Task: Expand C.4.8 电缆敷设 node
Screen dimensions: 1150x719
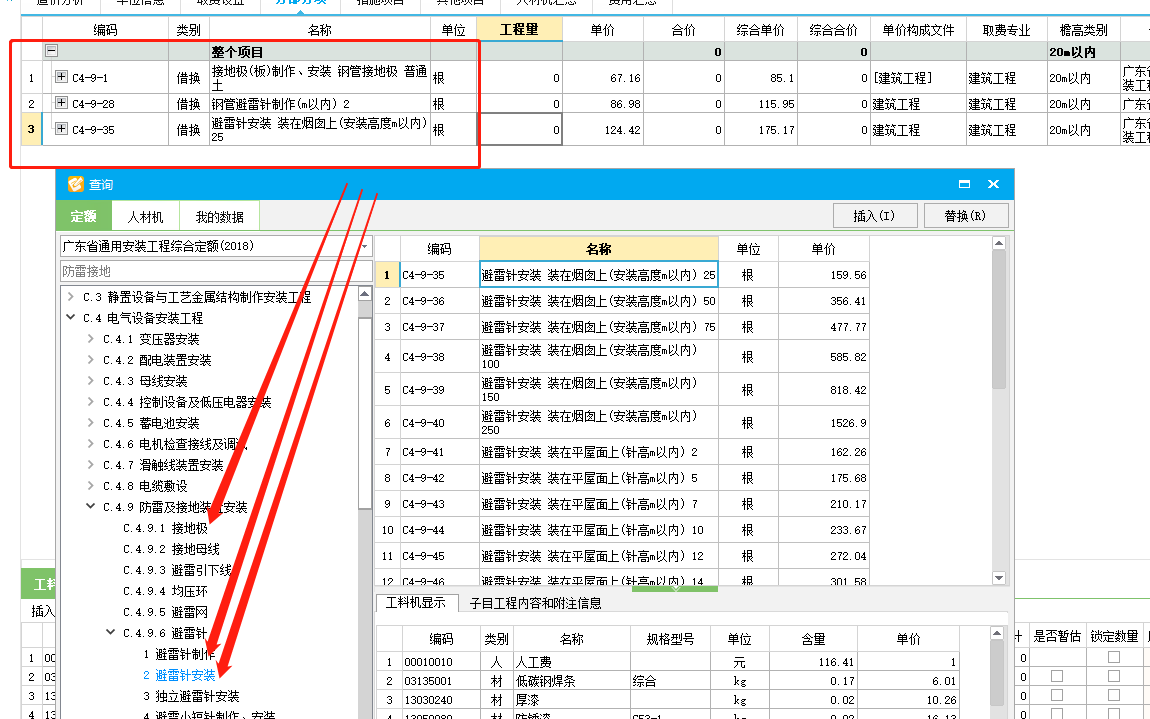Action: click(x=91, y=486)
